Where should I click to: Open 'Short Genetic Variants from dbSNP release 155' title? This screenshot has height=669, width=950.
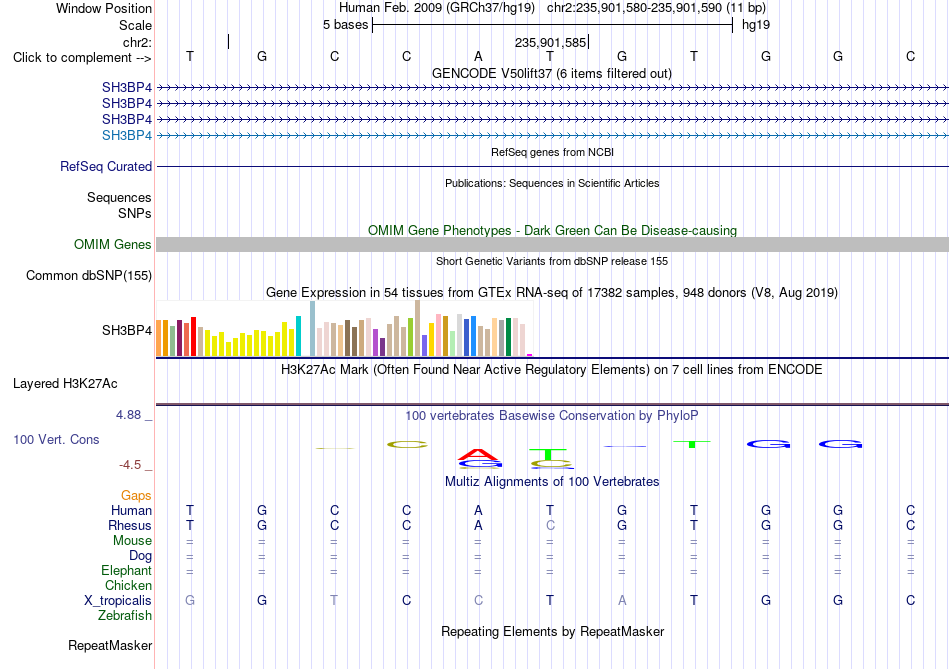click(552, 261)
